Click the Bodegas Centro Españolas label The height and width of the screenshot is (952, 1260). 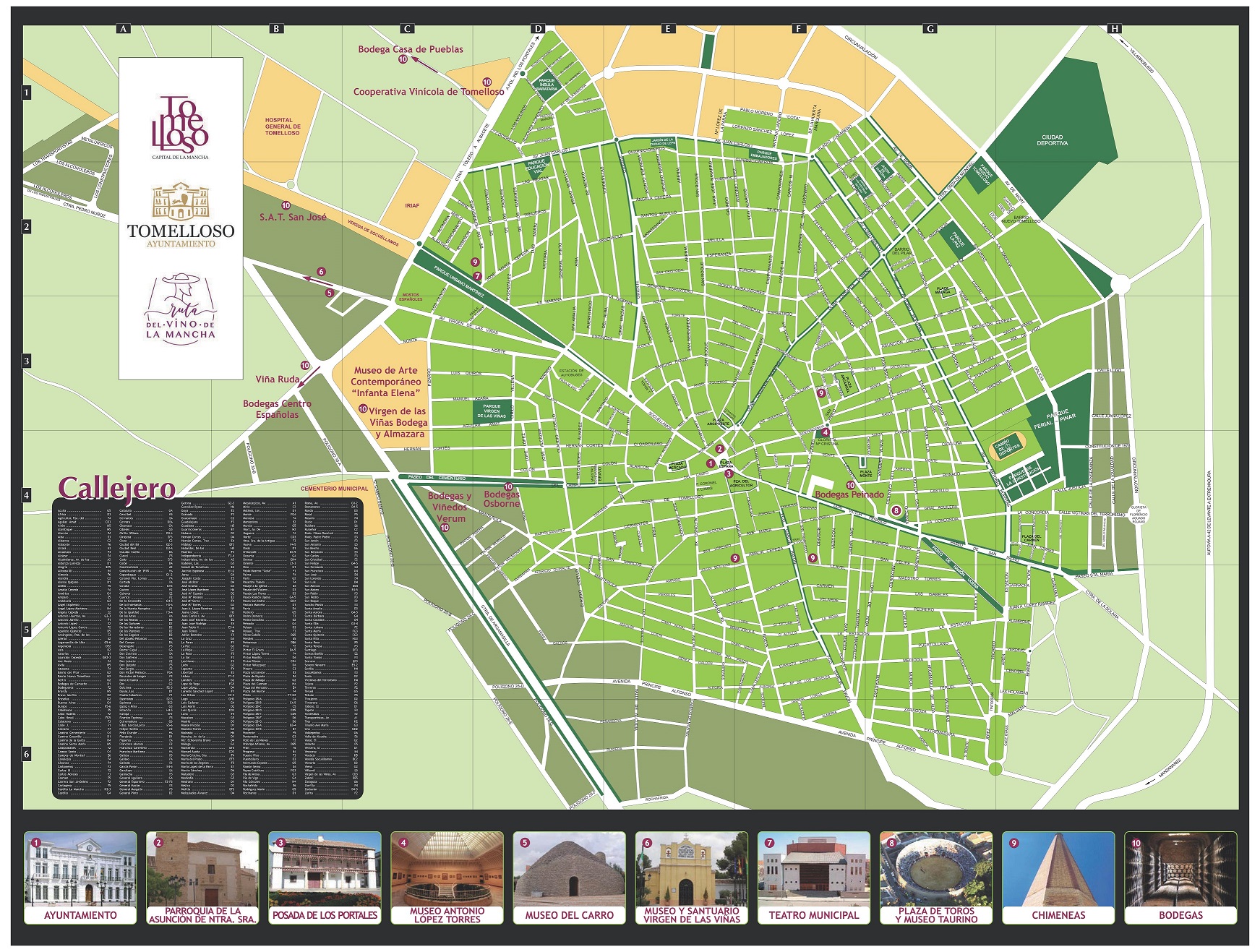point(277,409)
